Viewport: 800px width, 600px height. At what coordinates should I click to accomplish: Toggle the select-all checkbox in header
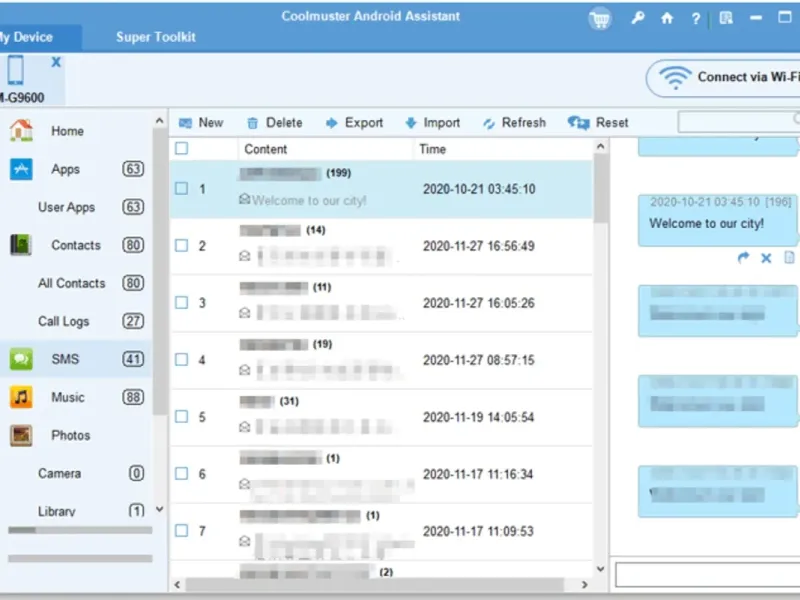tap(181, 148)
